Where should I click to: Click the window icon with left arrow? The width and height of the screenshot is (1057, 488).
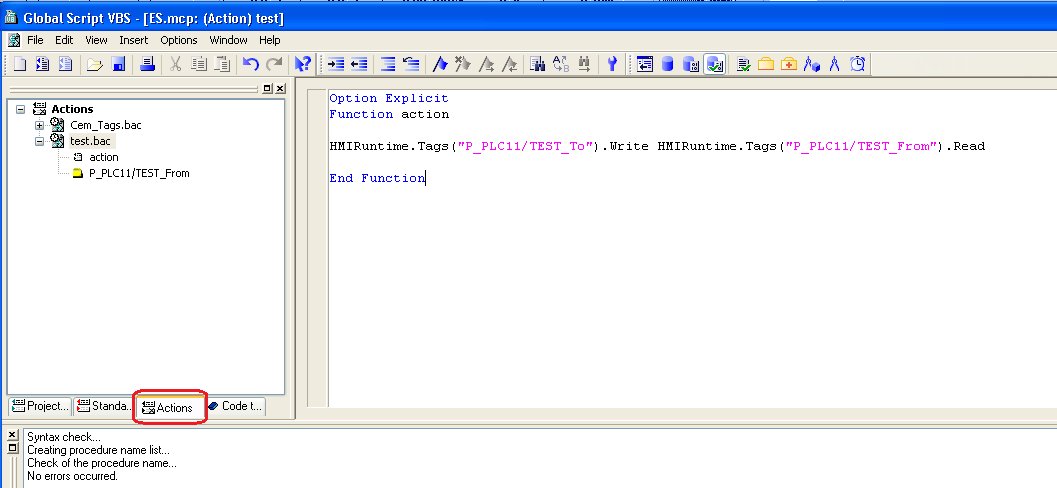(645, 64)
